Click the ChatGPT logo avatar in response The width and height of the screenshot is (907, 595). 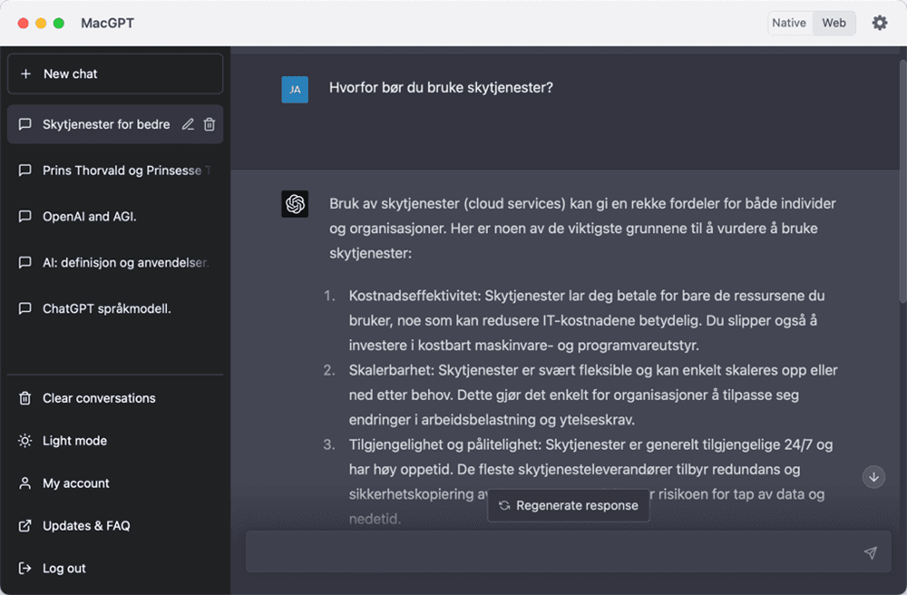click(295, 204)
